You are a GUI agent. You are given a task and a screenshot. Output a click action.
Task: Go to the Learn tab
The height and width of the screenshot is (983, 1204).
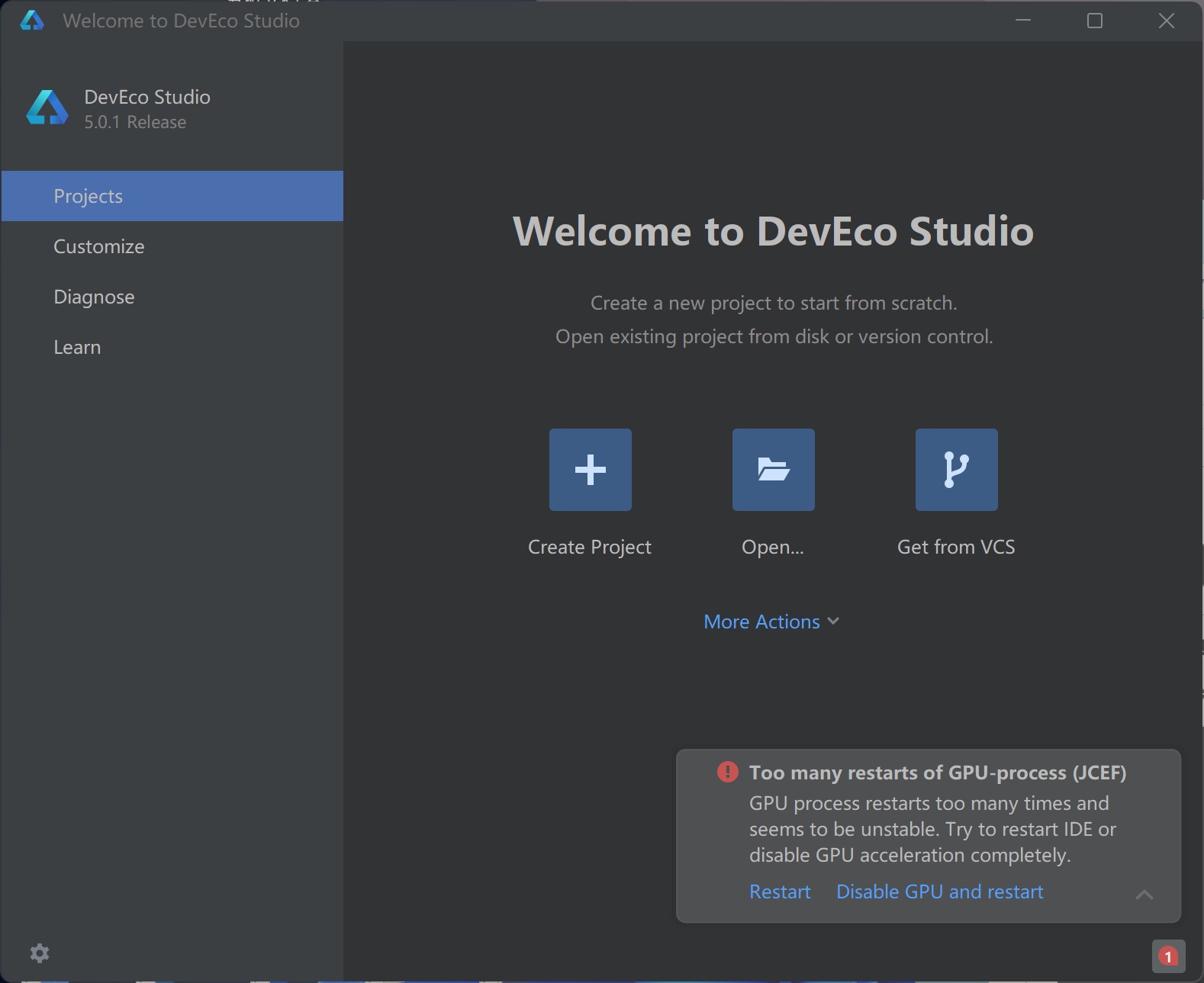[x=172, y=347]
